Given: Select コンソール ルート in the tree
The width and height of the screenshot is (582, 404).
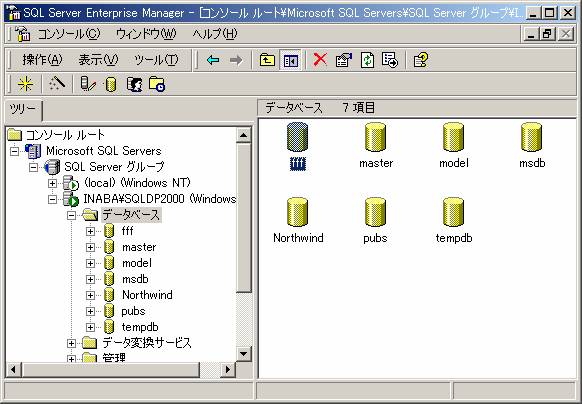Looking at the screenshot, I should pos(65,135).
